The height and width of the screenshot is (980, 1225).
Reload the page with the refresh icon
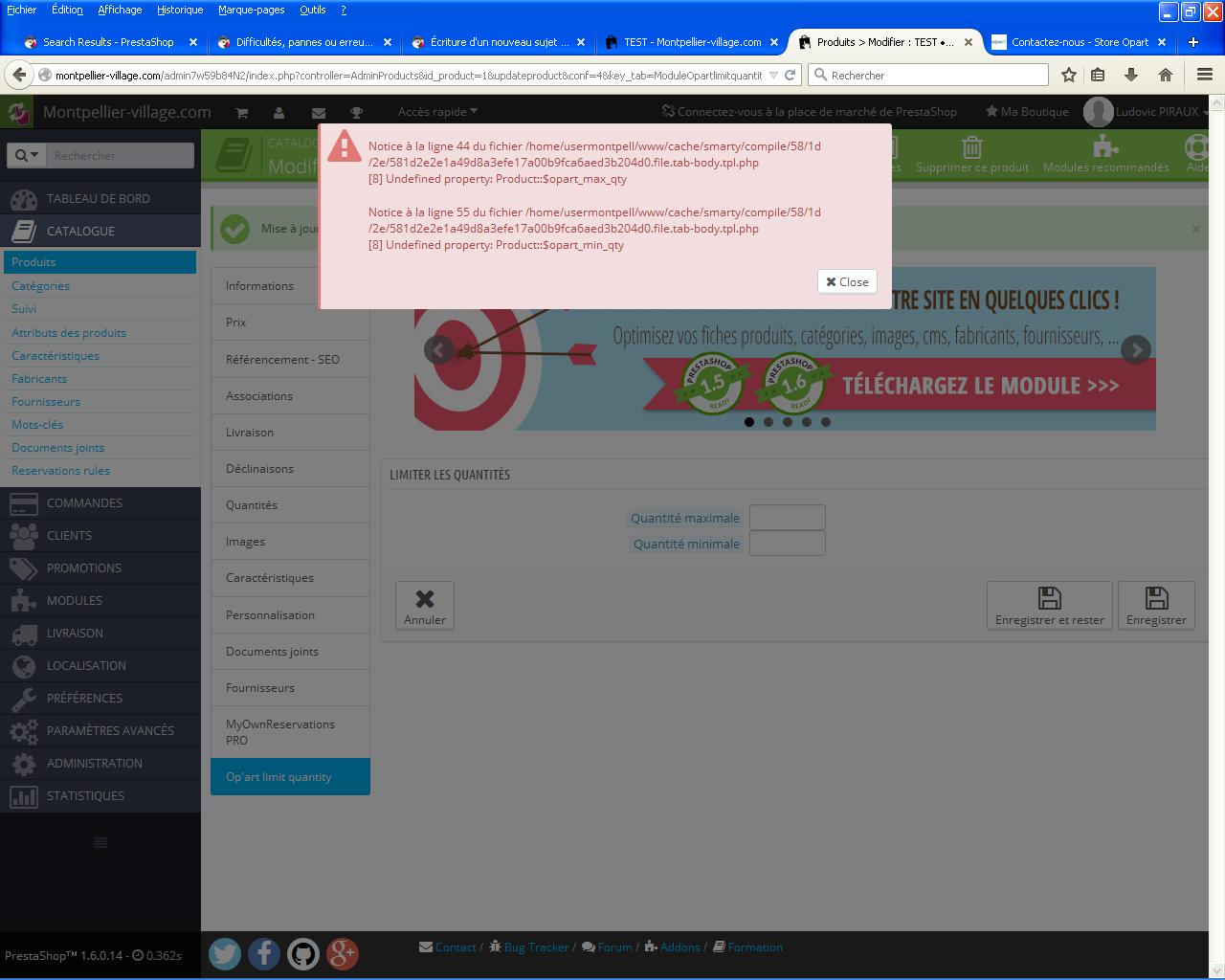click(791, 75)
